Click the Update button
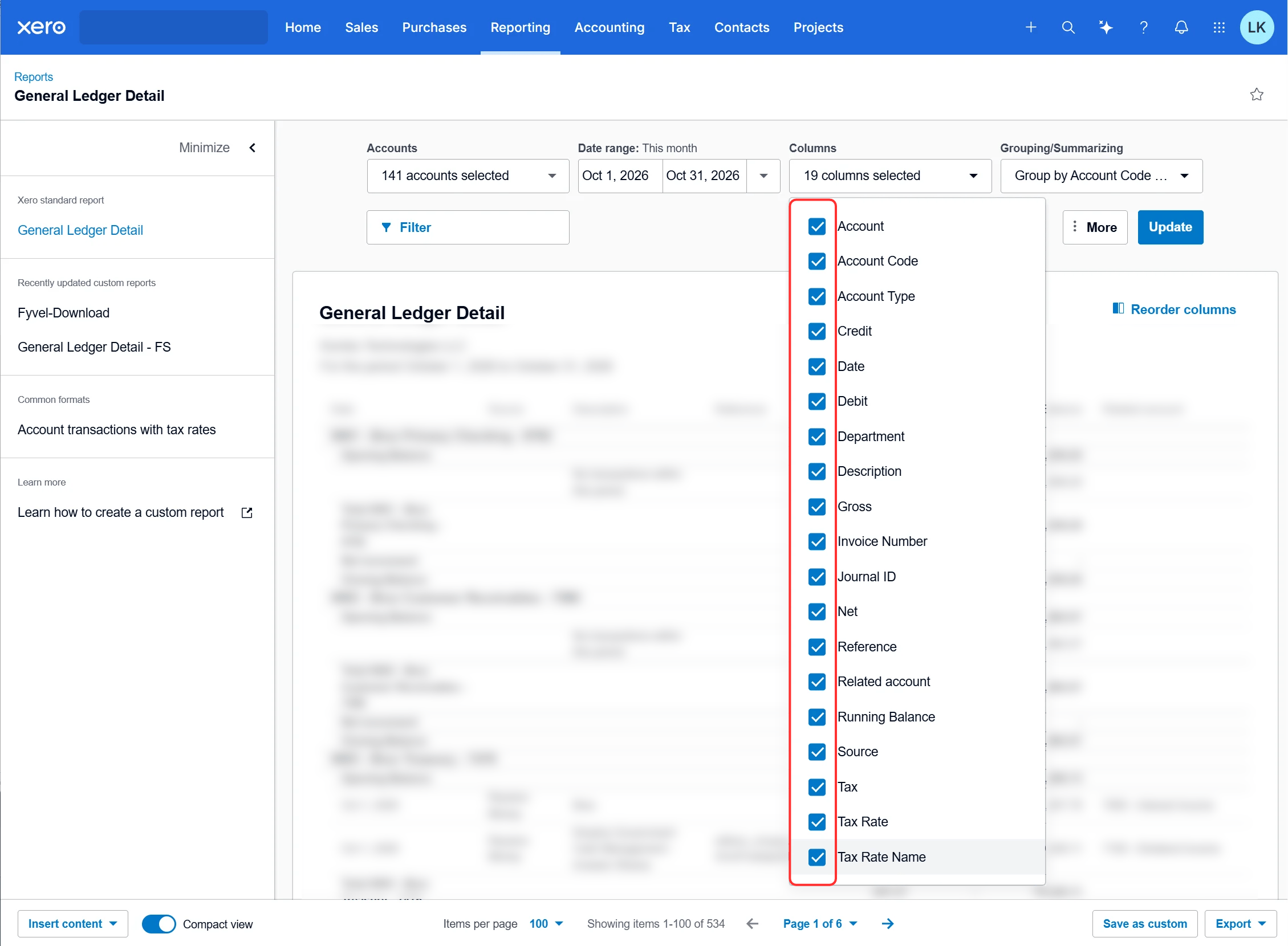 click(1170, 227)
